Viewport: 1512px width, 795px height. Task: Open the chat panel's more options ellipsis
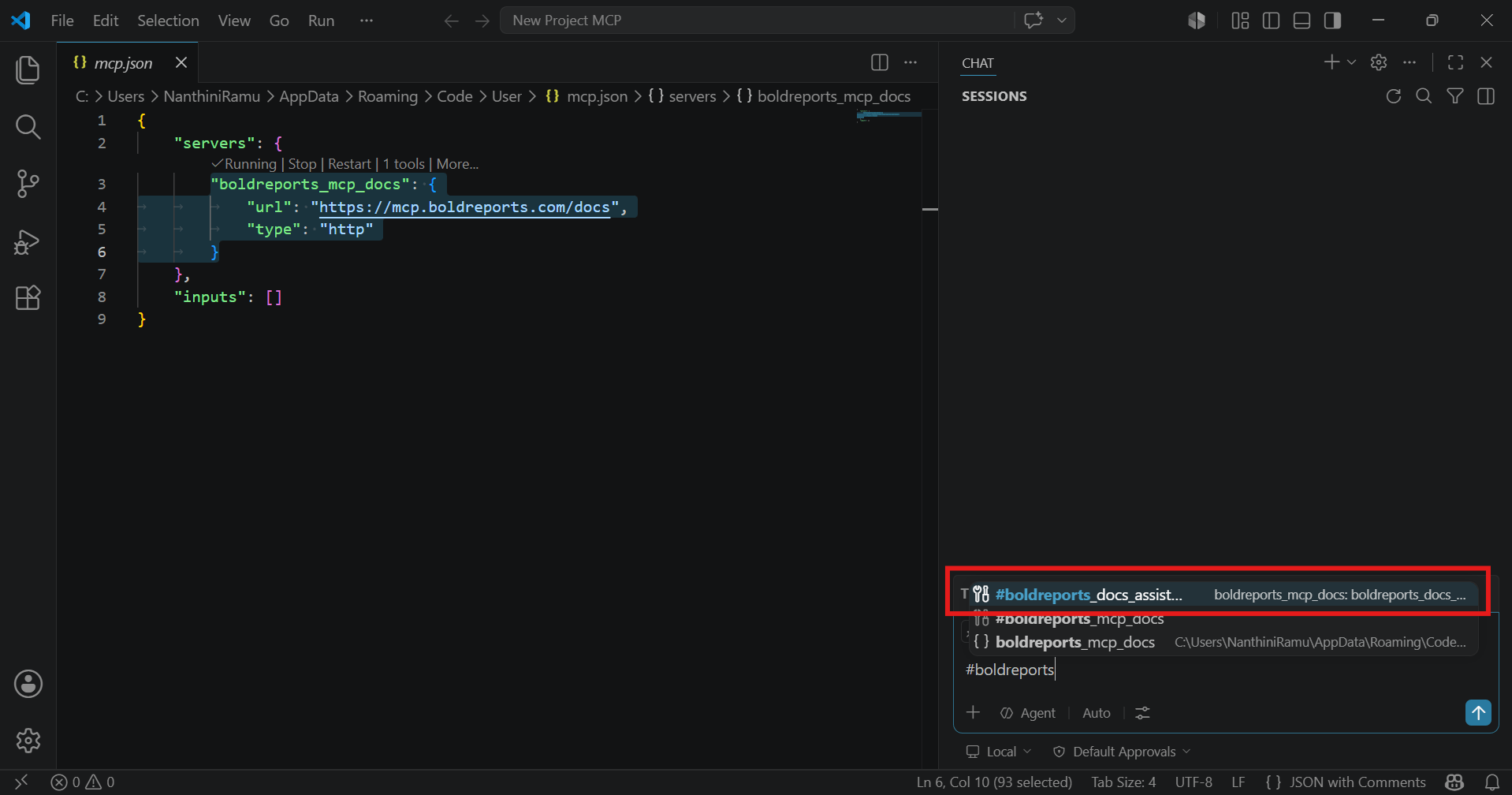[1410, 62]
